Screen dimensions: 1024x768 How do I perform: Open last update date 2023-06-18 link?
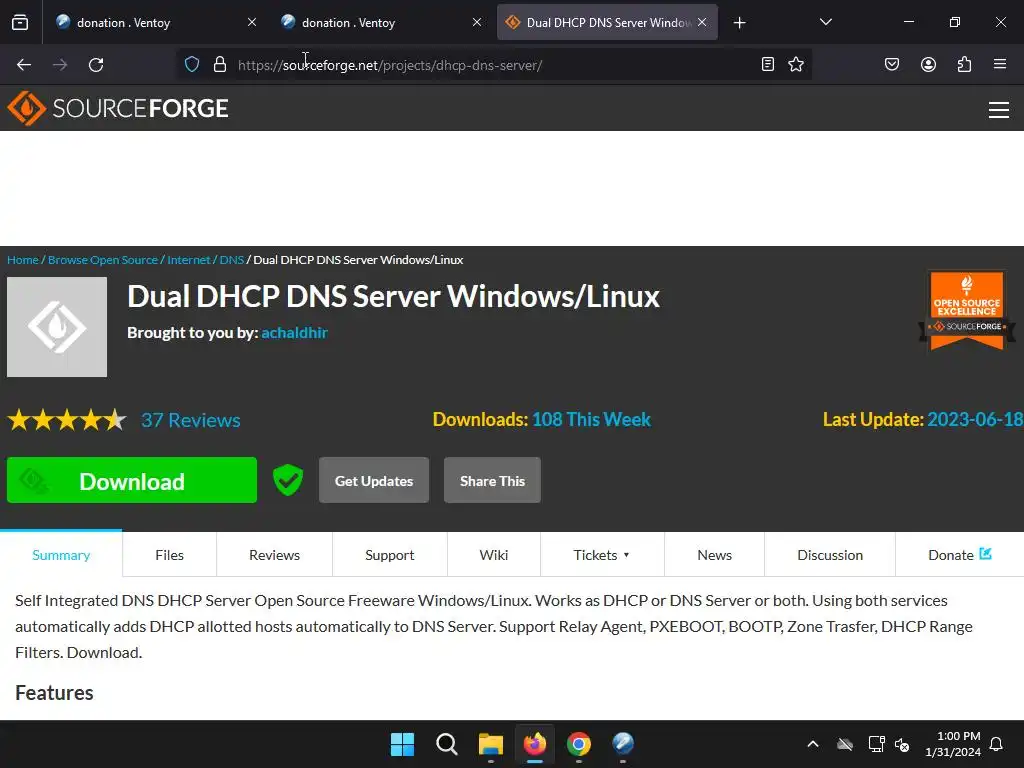coord(975,419)
